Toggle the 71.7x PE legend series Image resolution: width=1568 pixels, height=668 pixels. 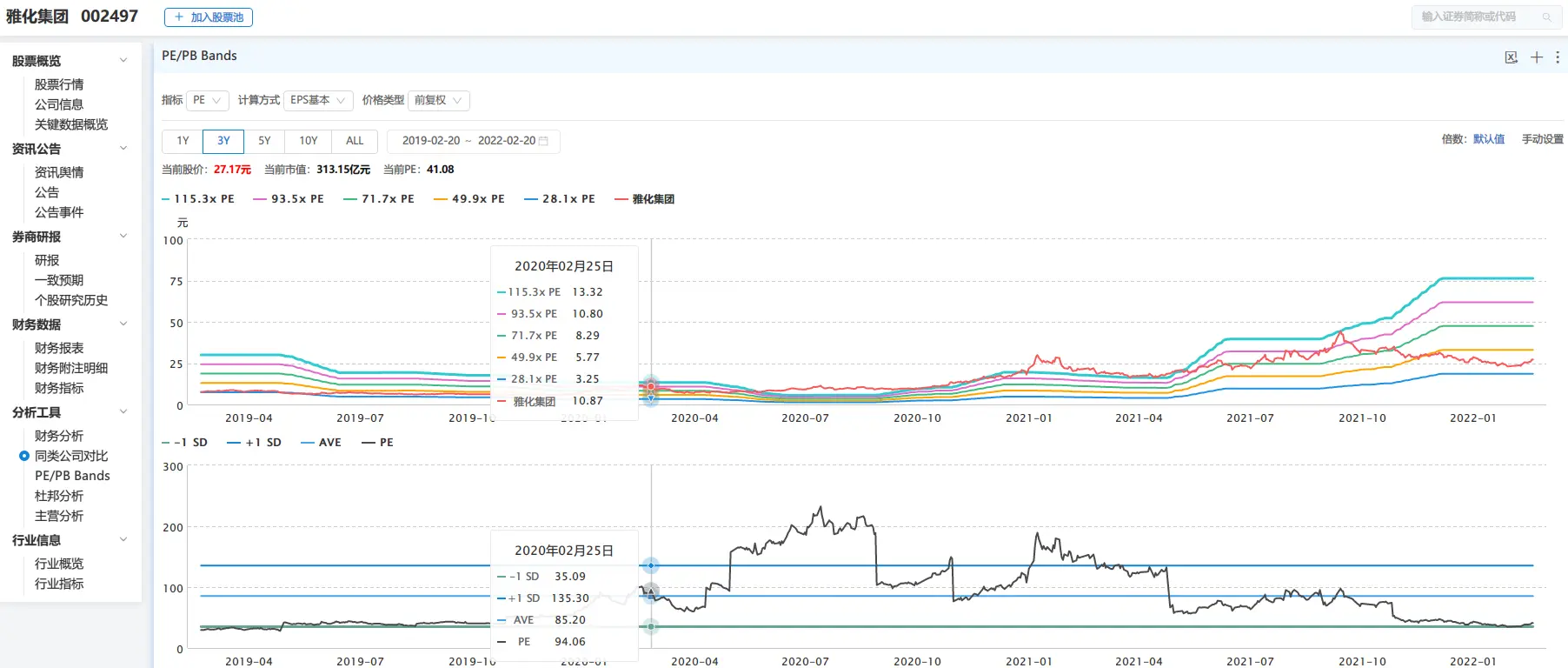pyautogui.click(x=379, y=199)
